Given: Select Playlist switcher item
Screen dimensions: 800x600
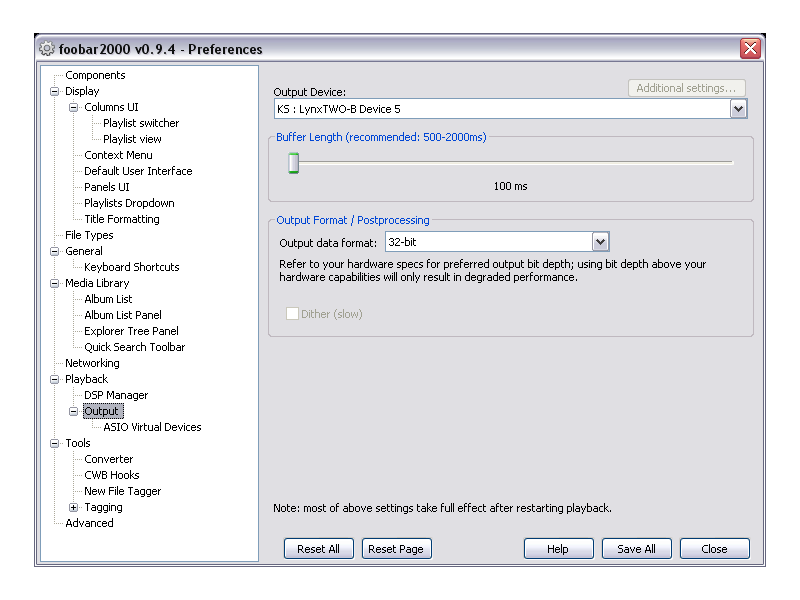Looking at the screenshot, I should click(141, 123).
